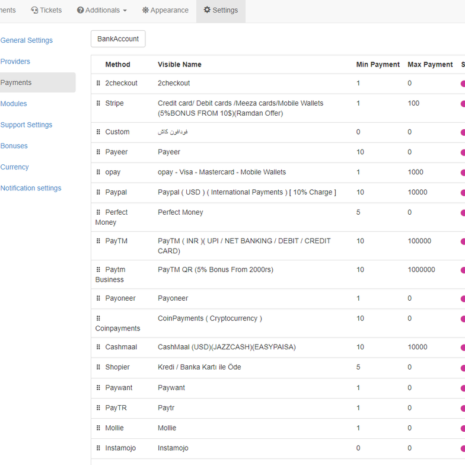
Task: Go to General Settings link
Action: (x=26, y=40)
